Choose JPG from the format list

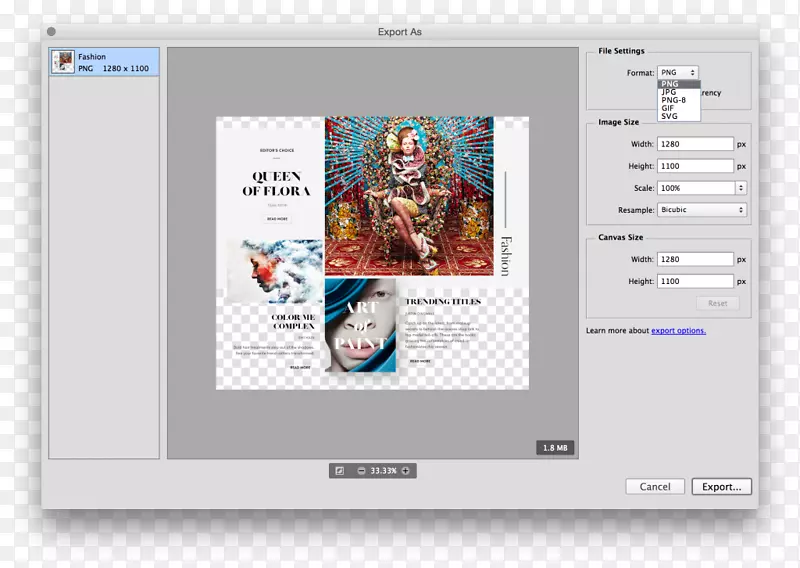coord(668,92)
